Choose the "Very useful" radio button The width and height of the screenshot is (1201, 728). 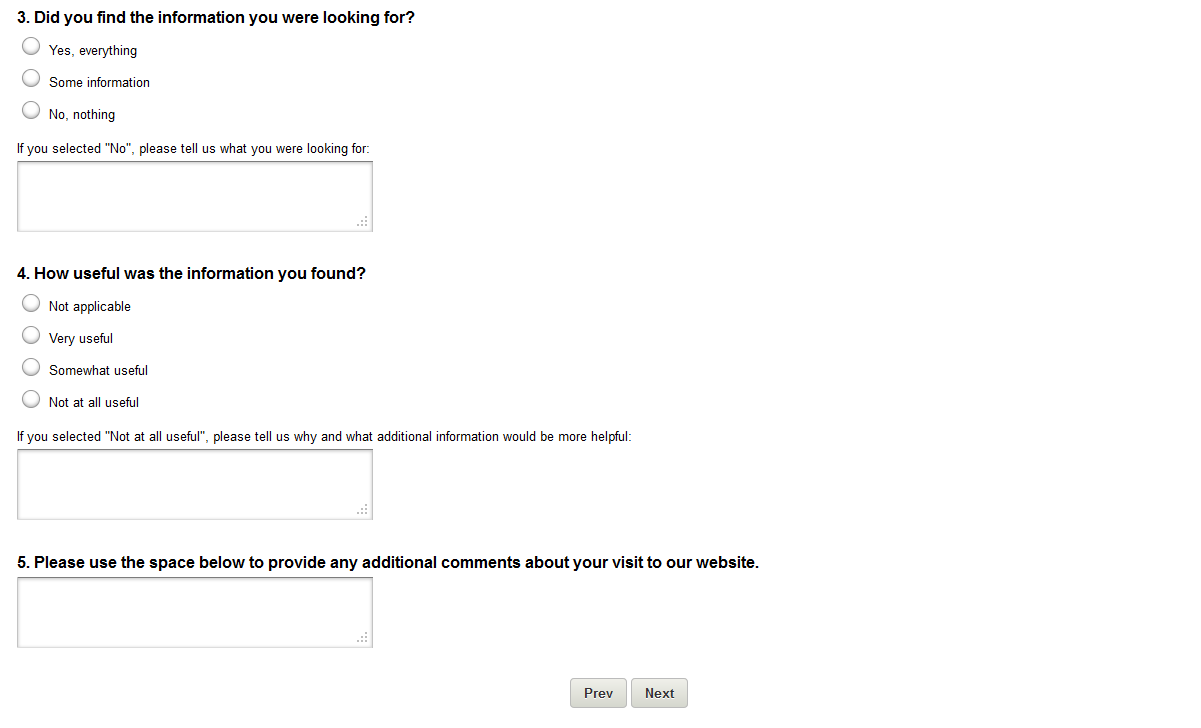point(31,334)
